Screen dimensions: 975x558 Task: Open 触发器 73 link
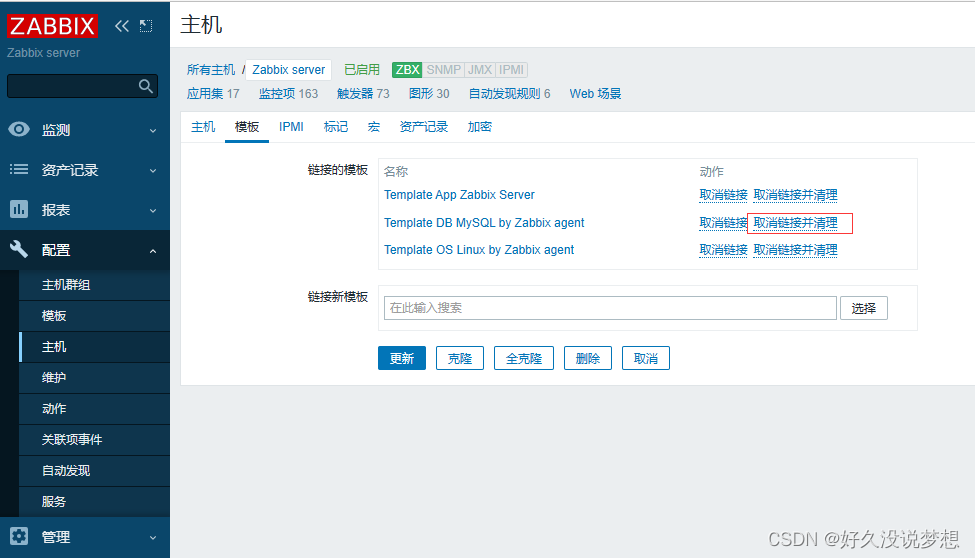pos(363,94)
